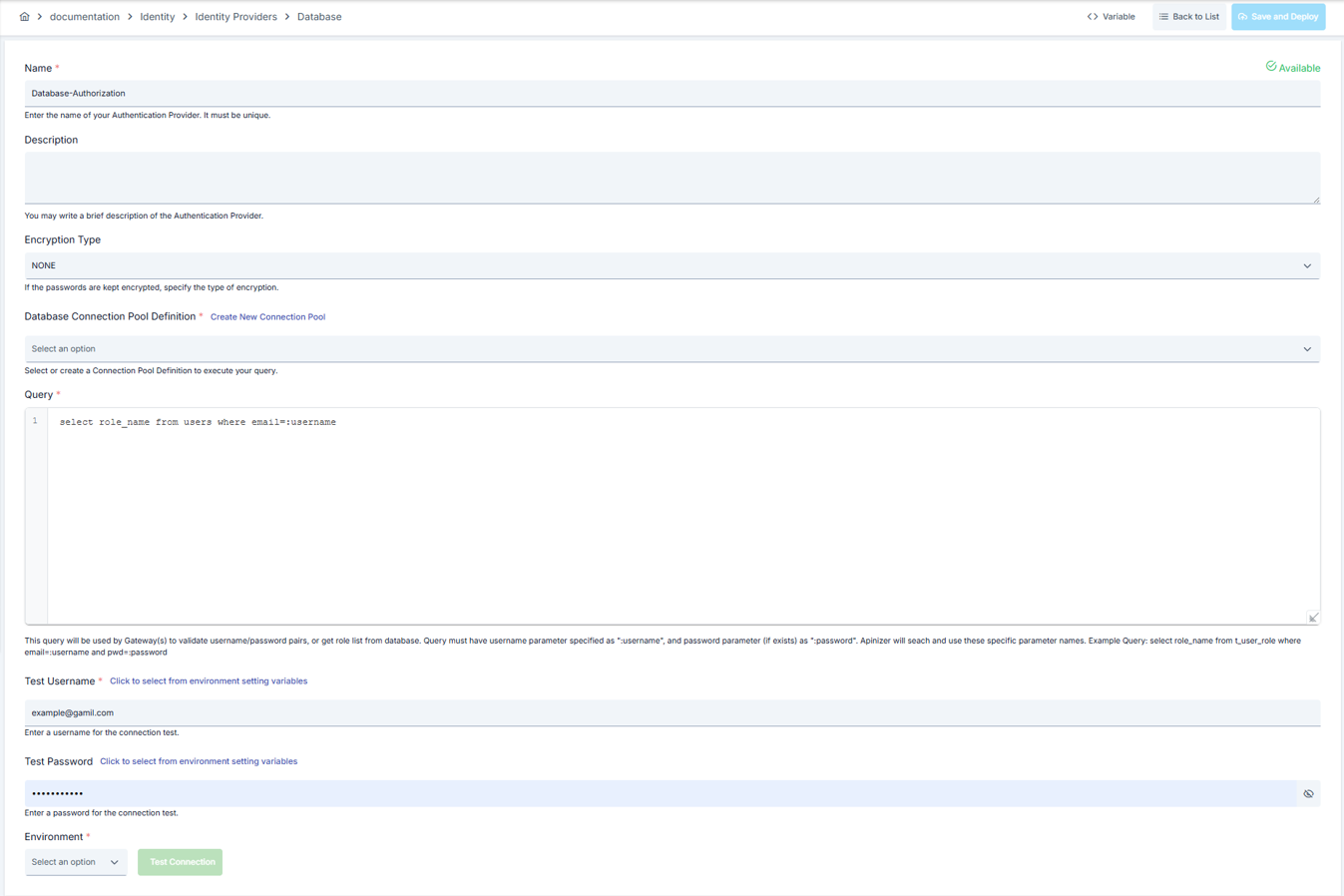The image size is (1344, 896).
Task: Open the documentation breadcrumb
Action: (85, 17)
